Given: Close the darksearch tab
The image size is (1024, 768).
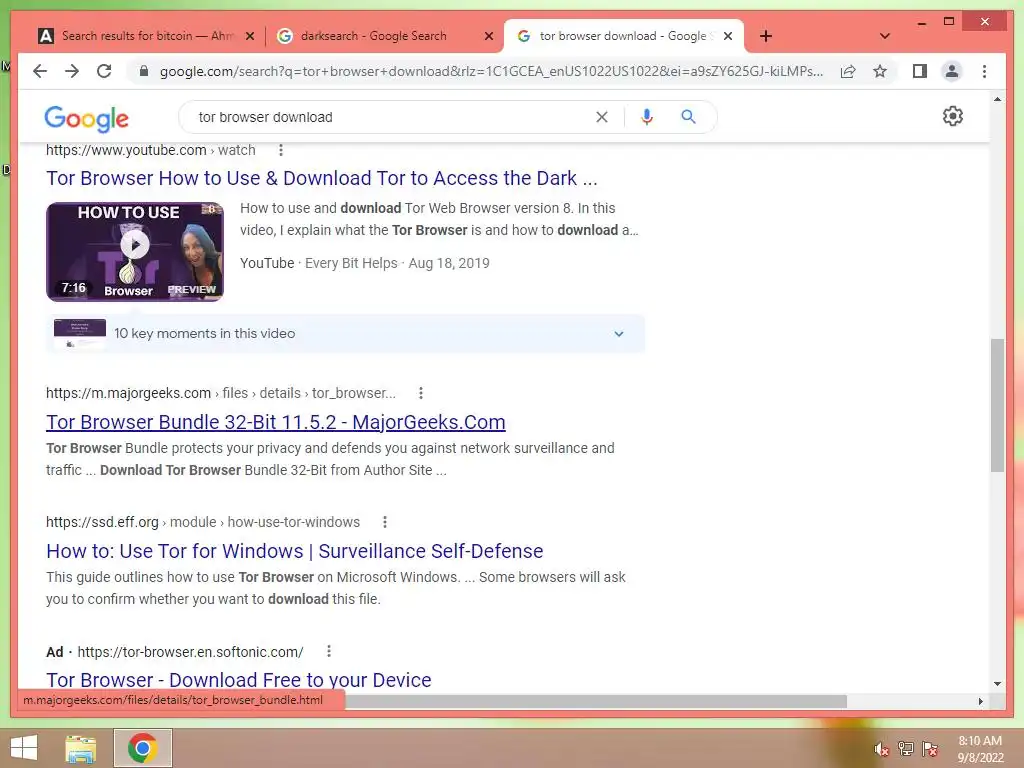Looking at the screenshot, I should [488, 37].
